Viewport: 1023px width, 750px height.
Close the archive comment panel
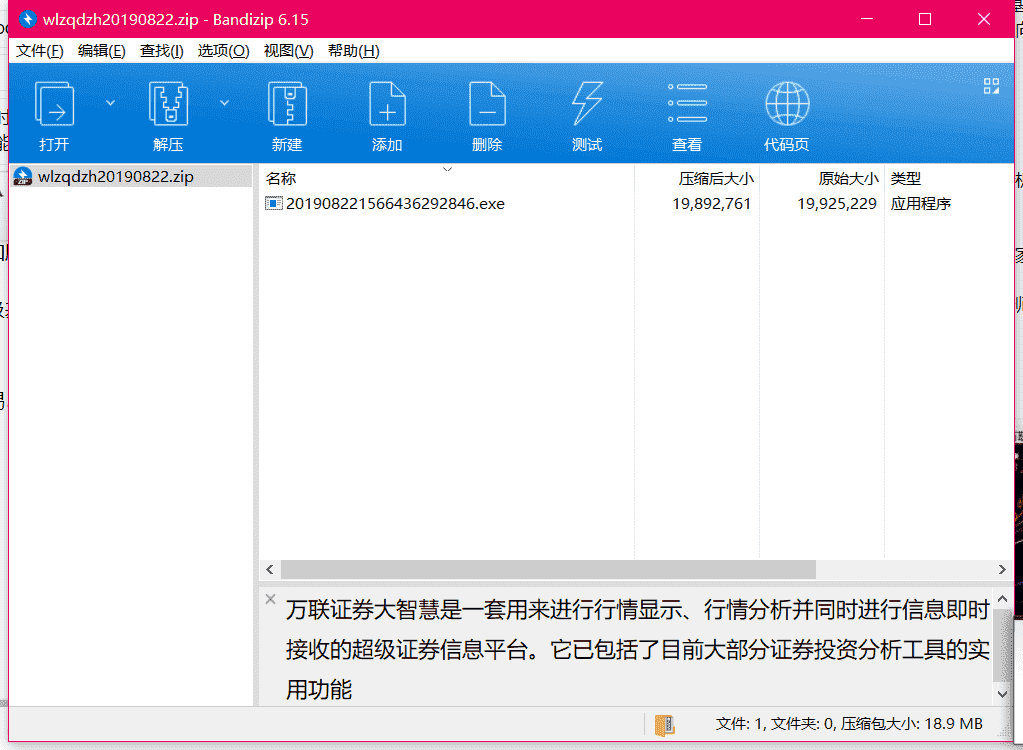[271, 599]
